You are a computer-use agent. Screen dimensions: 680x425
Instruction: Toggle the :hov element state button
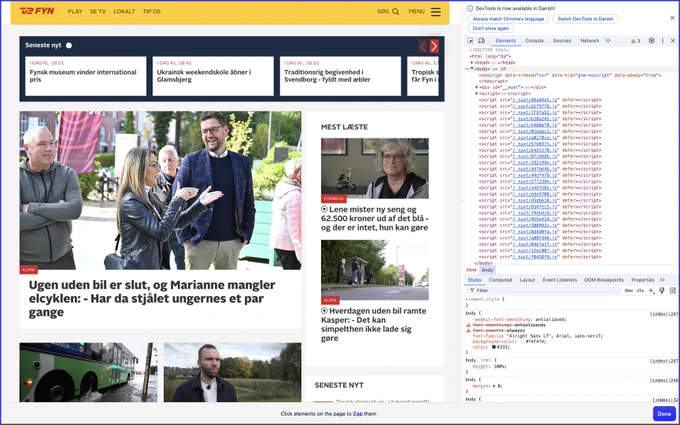click(629, 291)
